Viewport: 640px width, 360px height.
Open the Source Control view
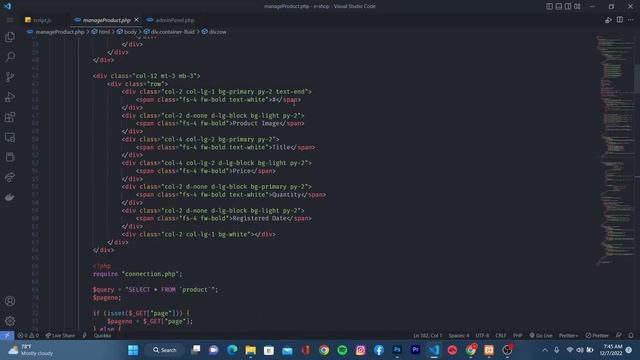point(10,77)
